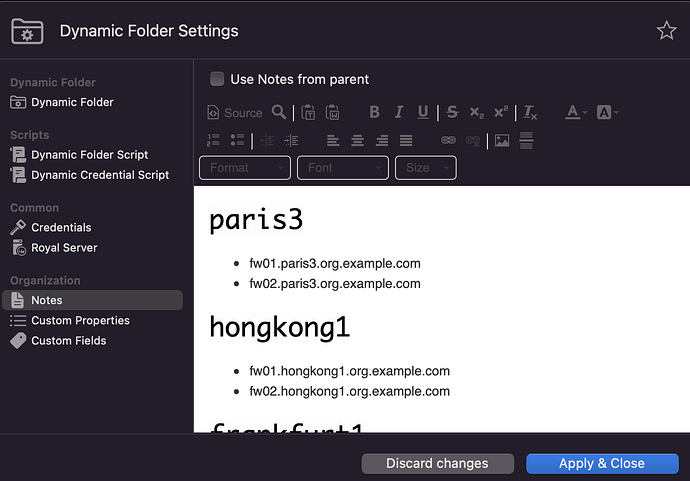Screen dimensions: 690x481
Task: Mark settings as favorite with the star
Action: 666,31
